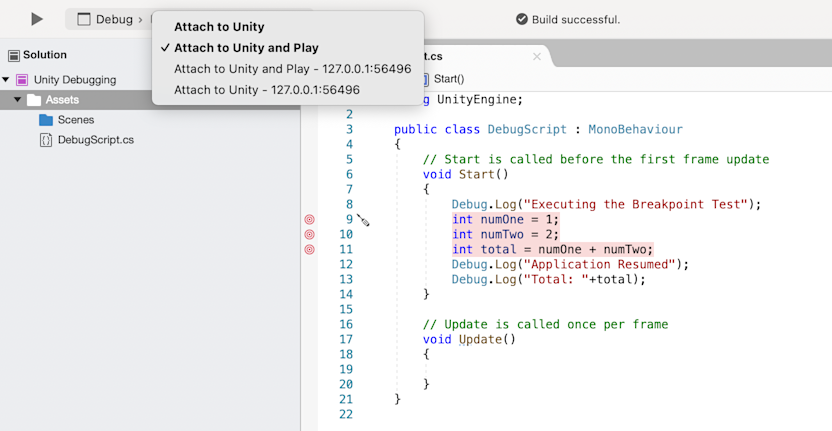Image resolution: width=832 pixels, height=431 pixels.
Task: Start debugging with the Play button
Action: (x=37, y=20)
